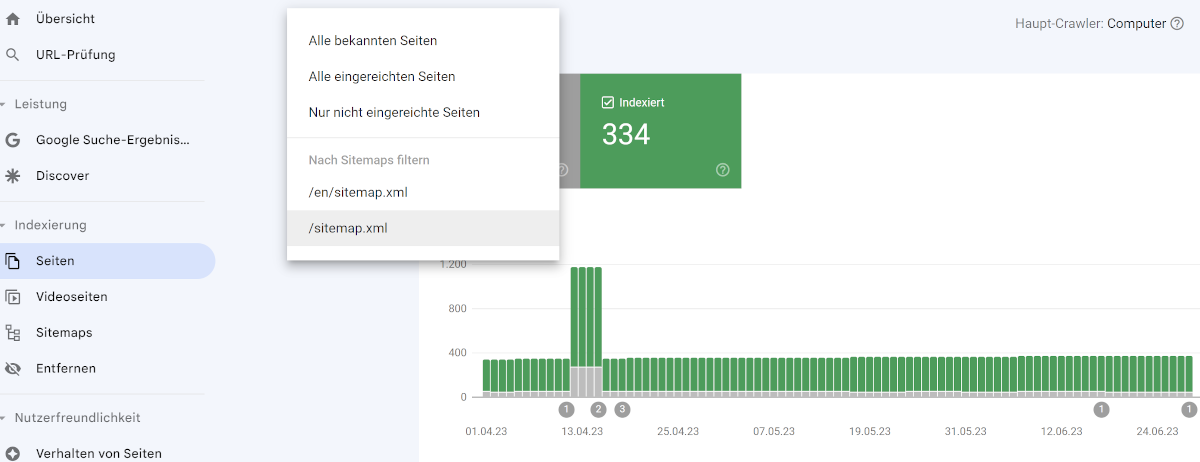Collapse the Nutzerfreundlichkeit section
The width and height of the screenshot is (1200, 462).
[x=4, y=418]
